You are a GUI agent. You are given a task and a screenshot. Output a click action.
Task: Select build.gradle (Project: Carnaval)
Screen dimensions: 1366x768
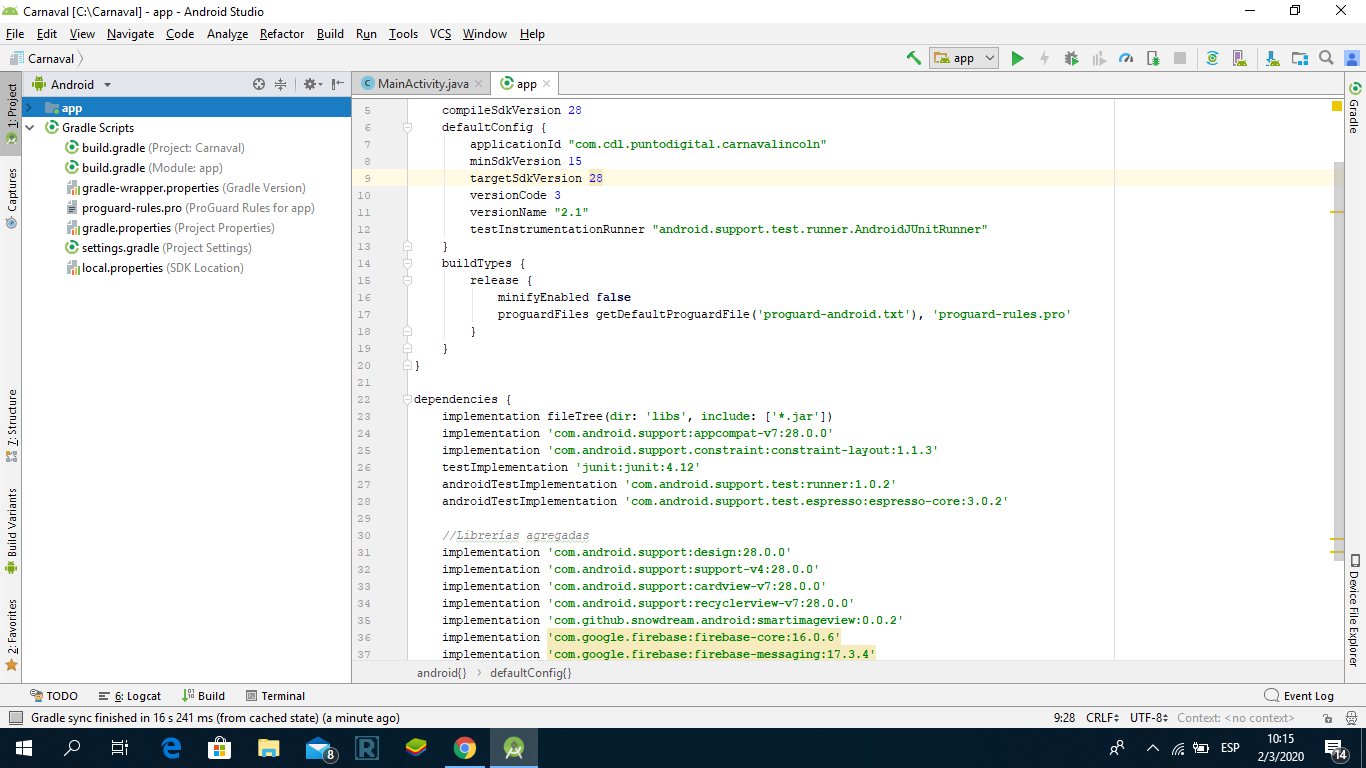tap(155, 148)
